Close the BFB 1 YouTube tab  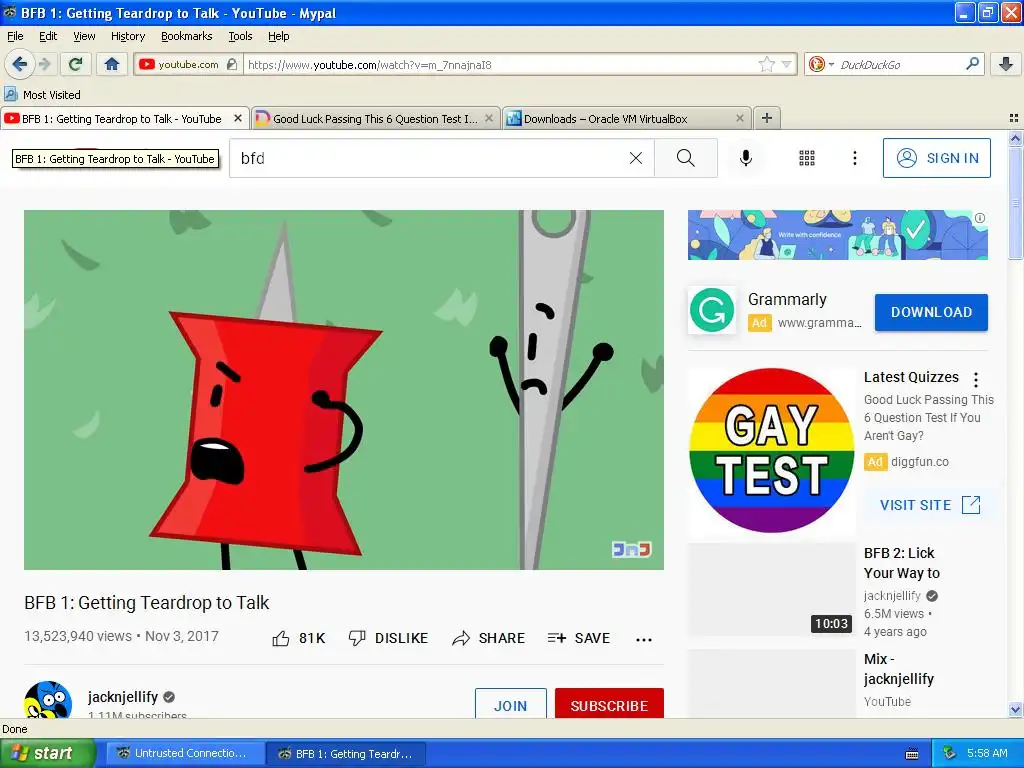(238, 118)
